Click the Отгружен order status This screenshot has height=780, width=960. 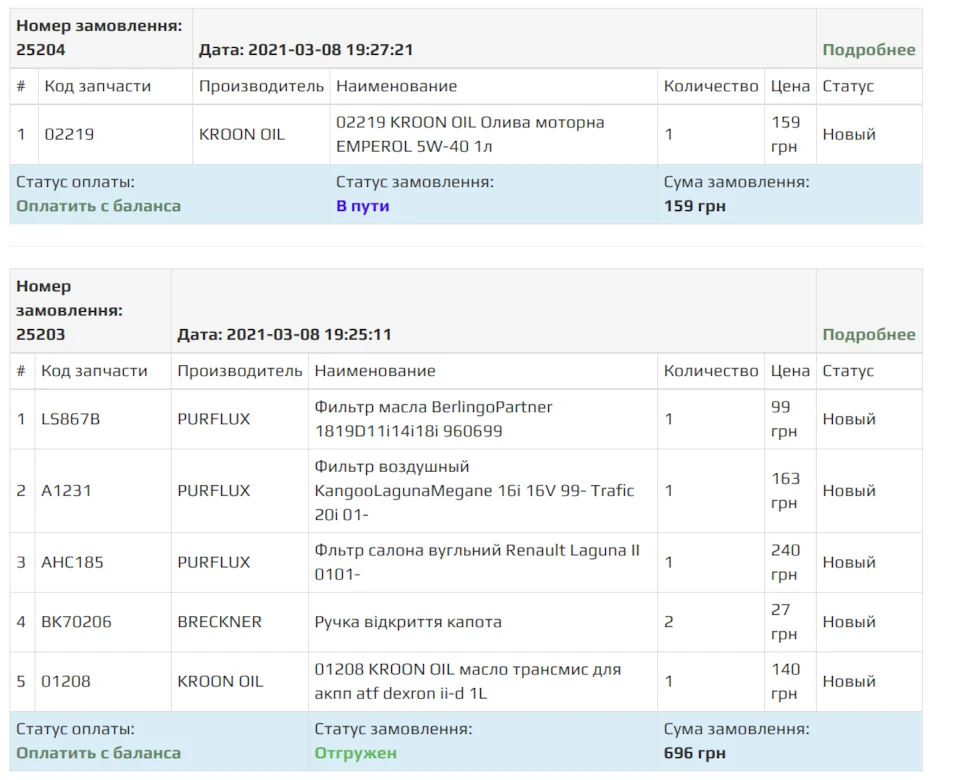pos(356,753)
